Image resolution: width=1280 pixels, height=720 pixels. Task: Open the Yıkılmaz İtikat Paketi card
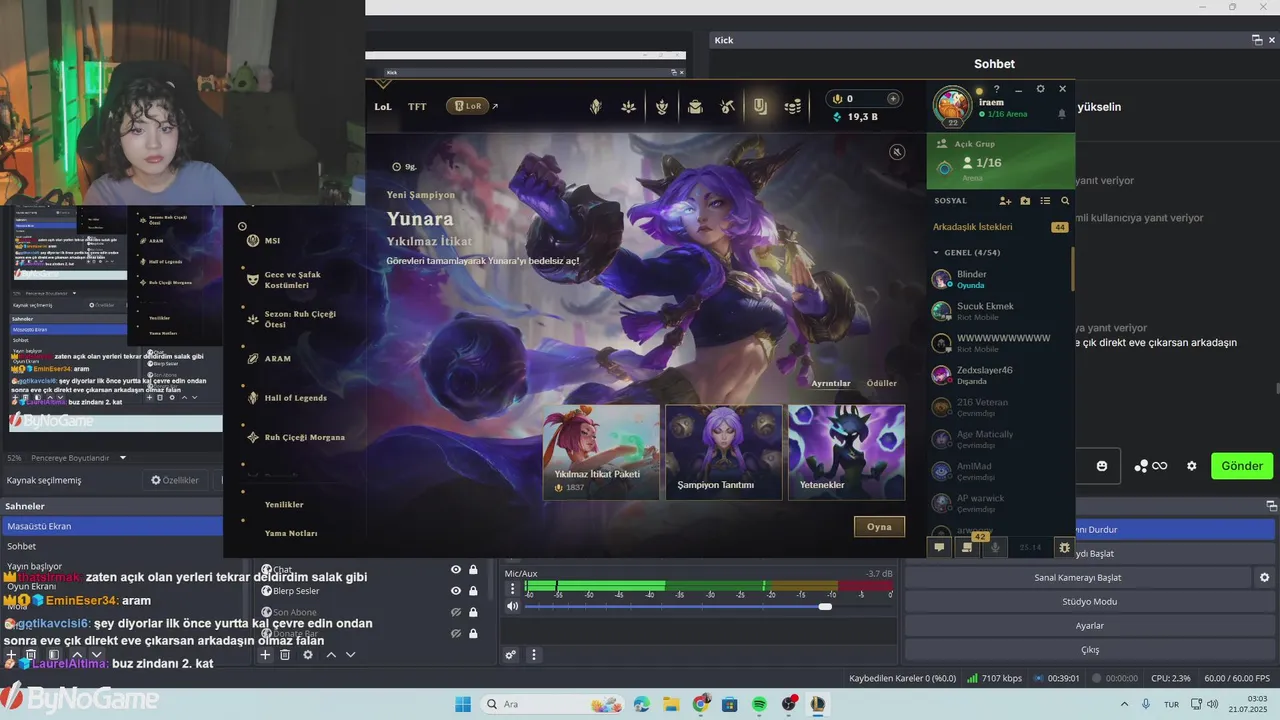601,452
